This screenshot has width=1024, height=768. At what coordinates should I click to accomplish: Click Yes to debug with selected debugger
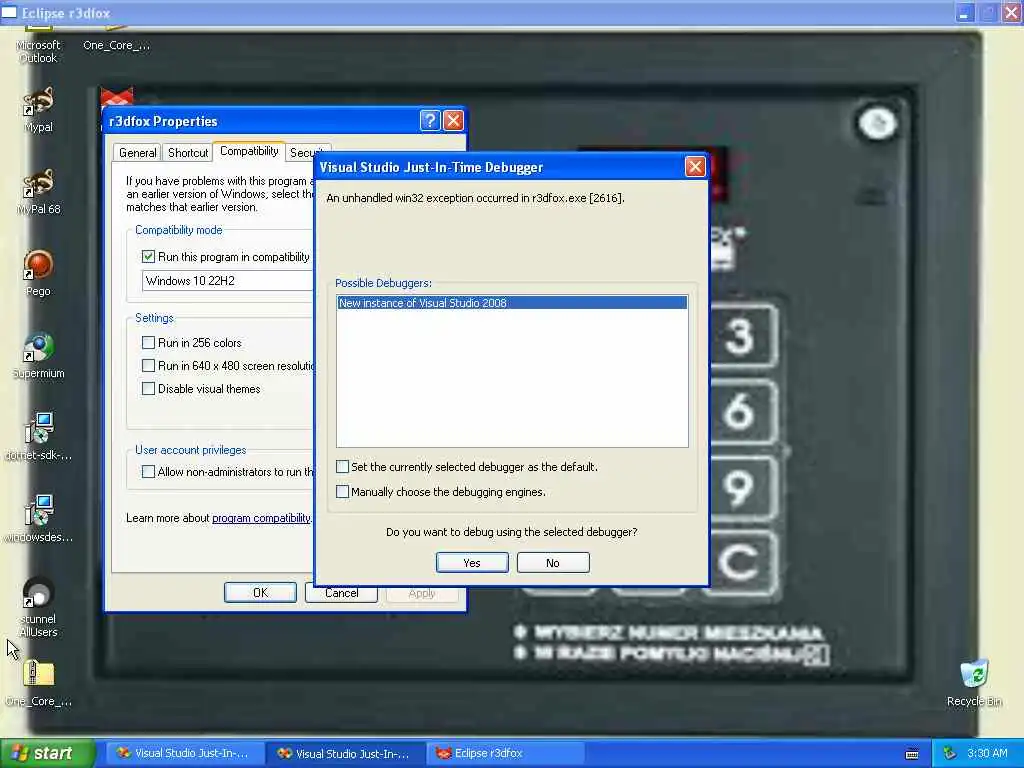point(472,563)
